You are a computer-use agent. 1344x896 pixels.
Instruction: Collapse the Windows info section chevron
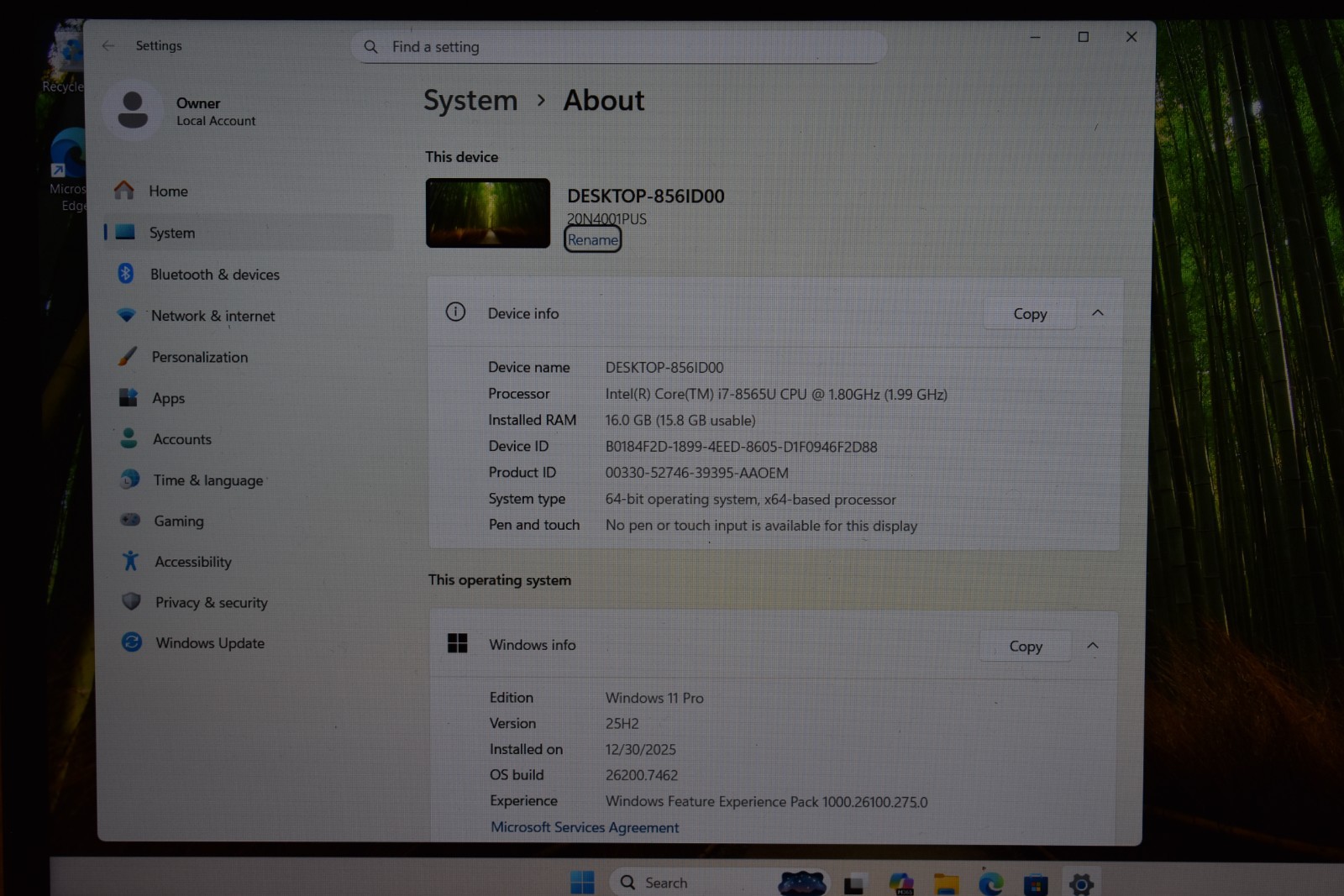tap(1093, 645)
